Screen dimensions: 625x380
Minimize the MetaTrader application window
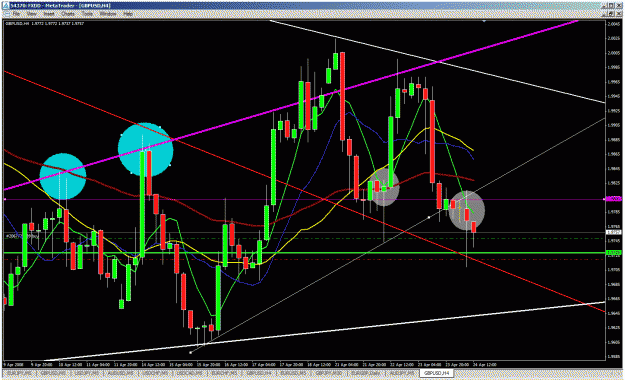pos(604,5)
